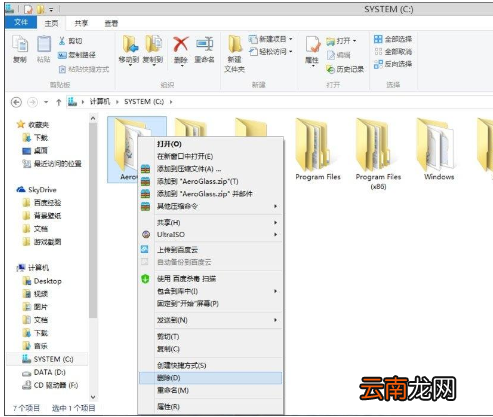The height and width of the screenshot is (417, 493).
Task: Expand the ribbon 打开 dropdown arrow
Action: tap(354, 41)
